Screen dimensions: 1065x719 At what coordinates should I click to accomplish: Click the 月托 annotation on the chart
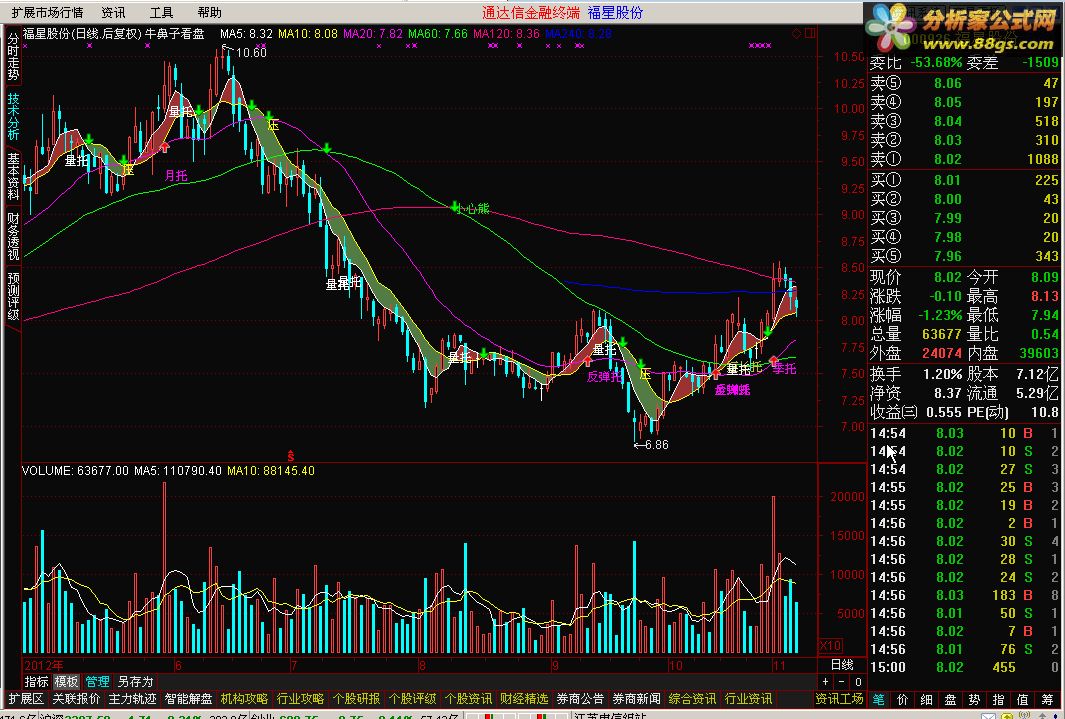(x=176, y=175)
